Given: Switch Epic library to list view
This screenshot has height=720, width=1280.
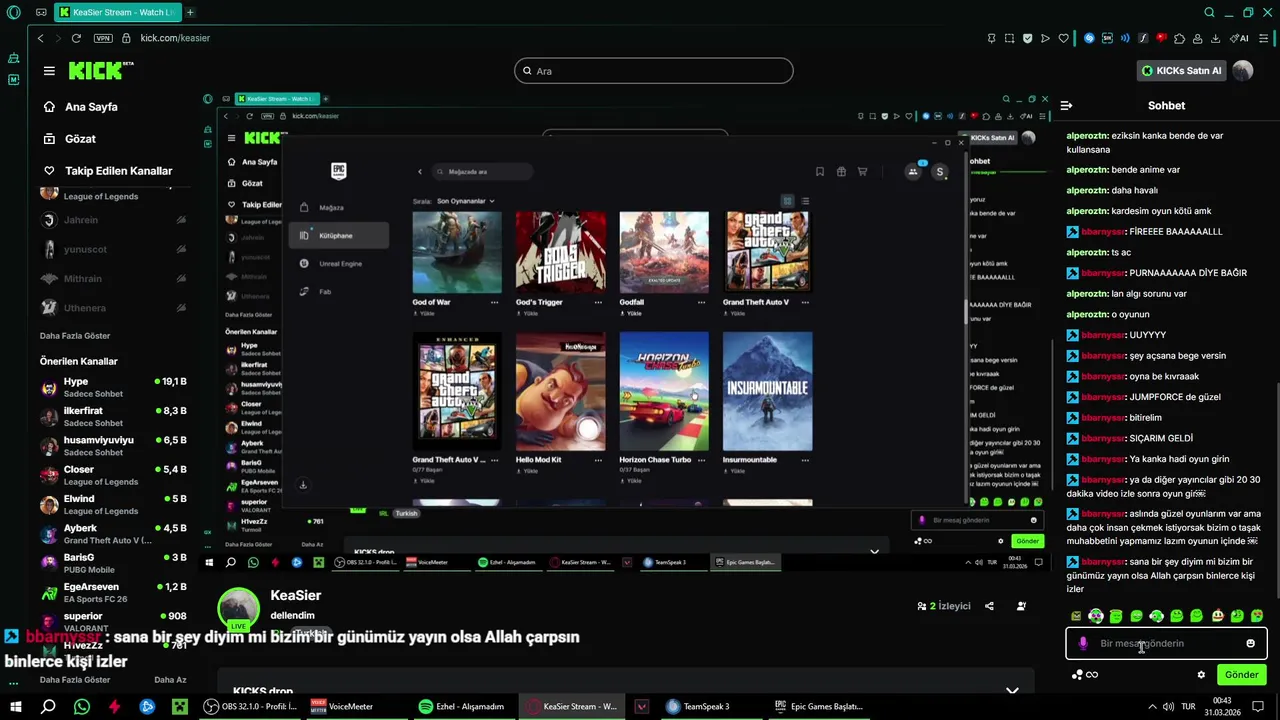Looking at the screenshot, I should (x=805, y=201).
